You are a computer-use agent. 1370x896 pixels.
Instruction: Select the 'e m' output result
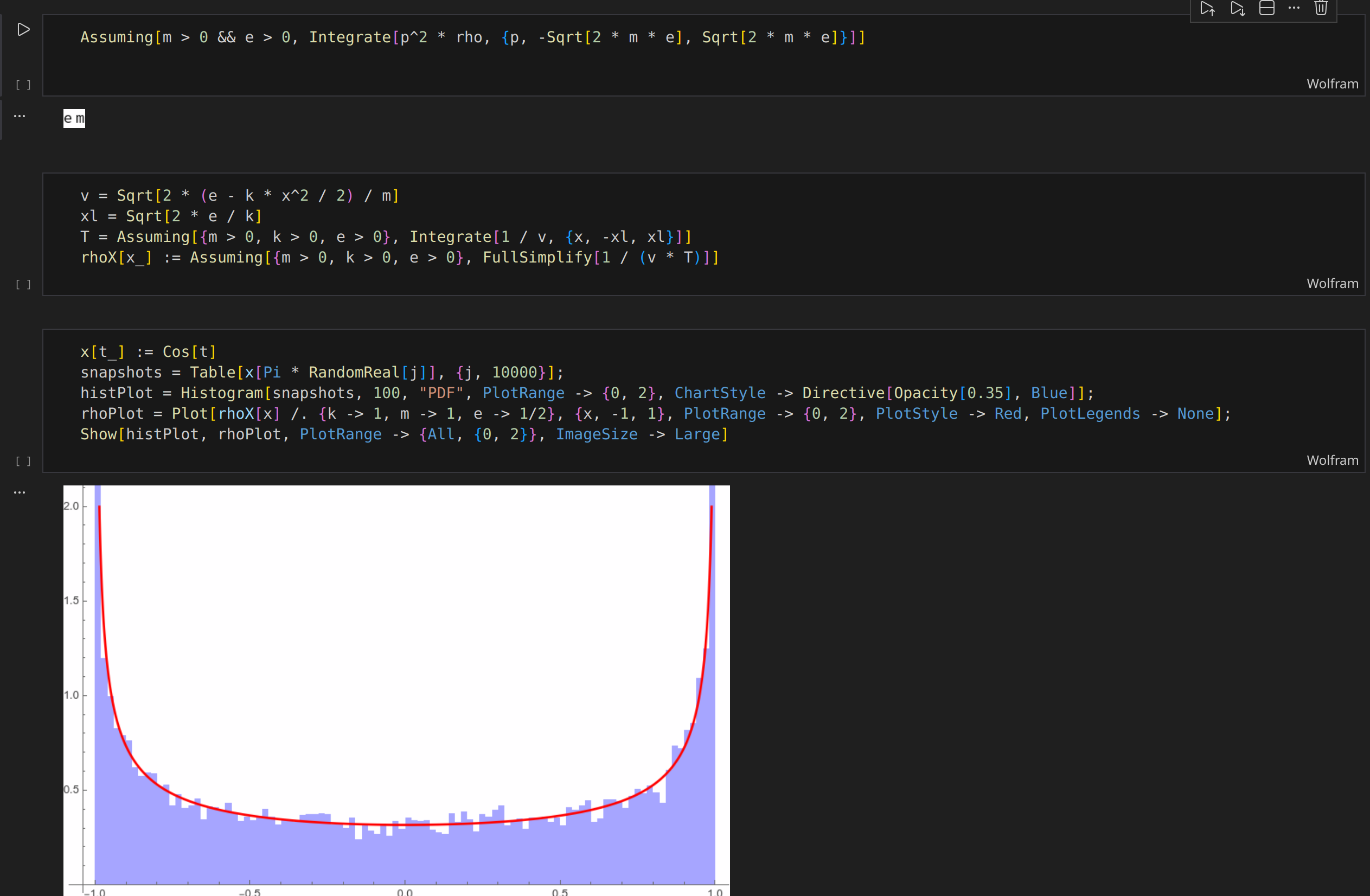pyautogui.click(x=74, y=119)
